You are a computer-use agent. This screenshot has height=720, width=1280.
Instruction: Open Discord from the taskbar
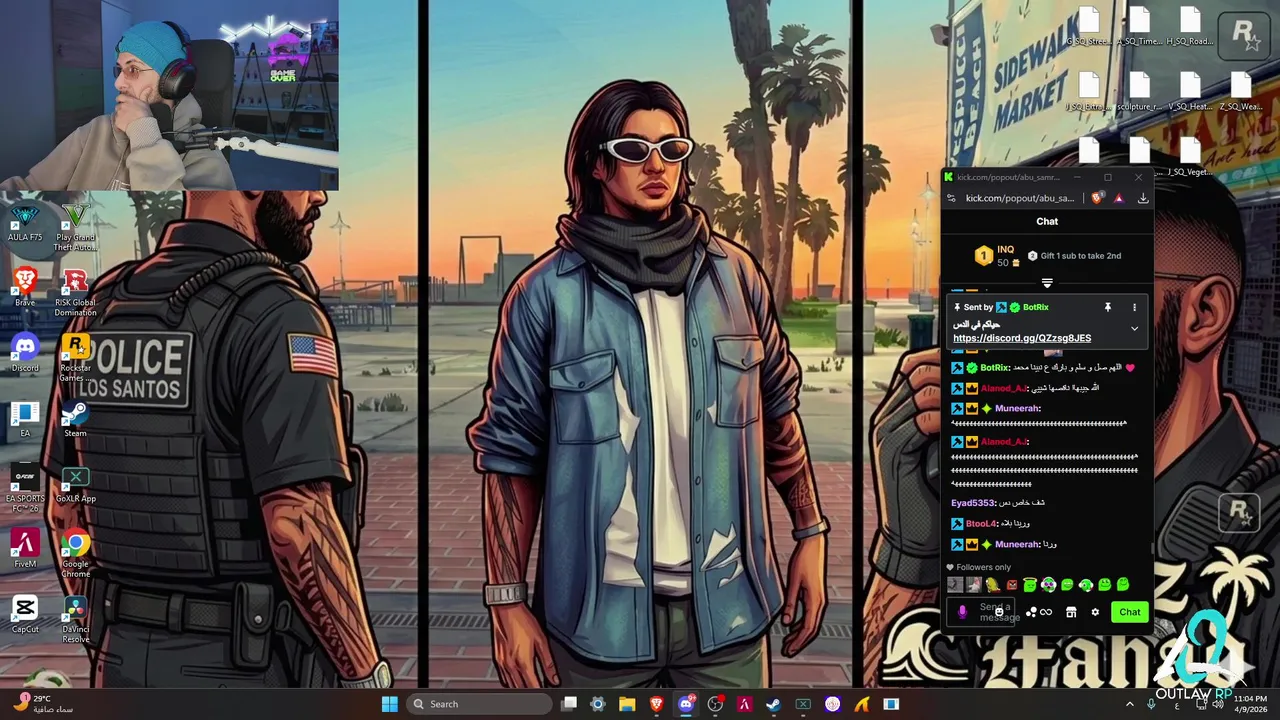point(686,704)
